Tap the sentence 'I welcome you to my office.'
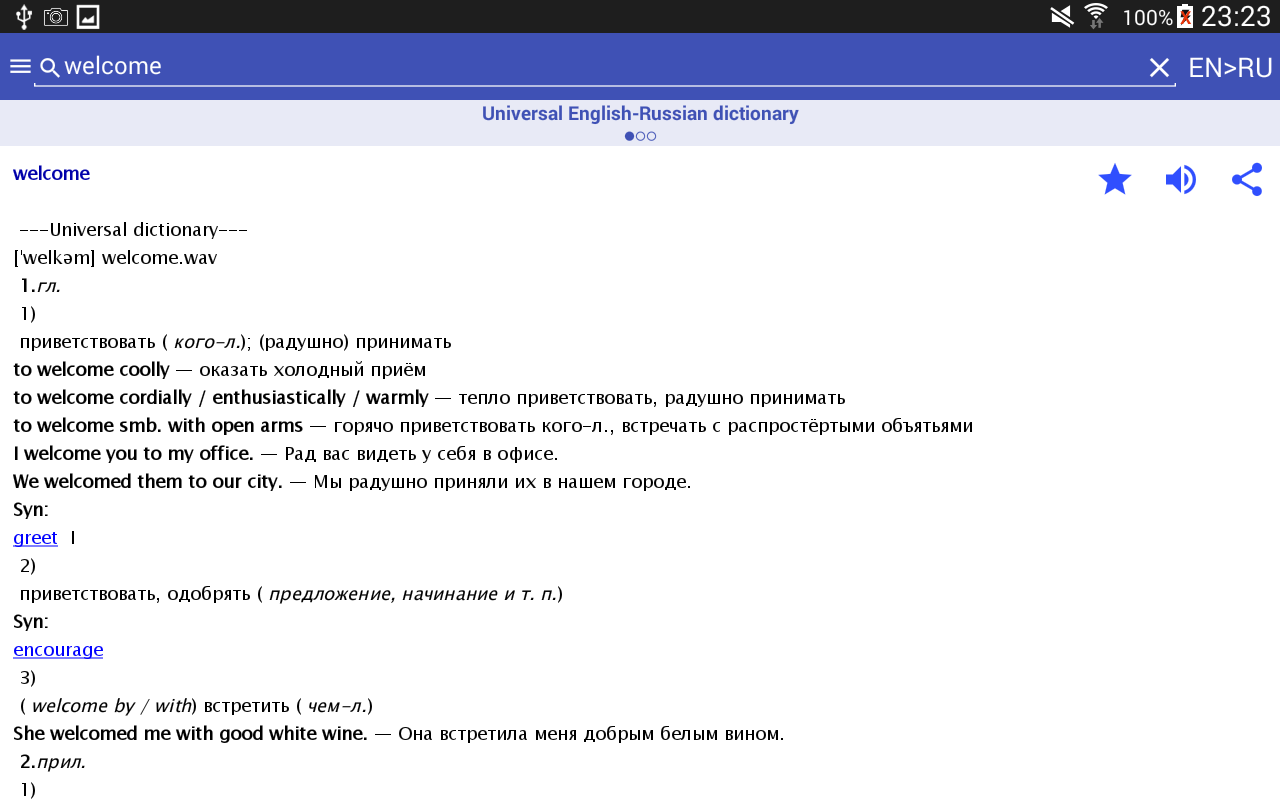The width and height of the screenshot is (1280, 800). [133, 454]
